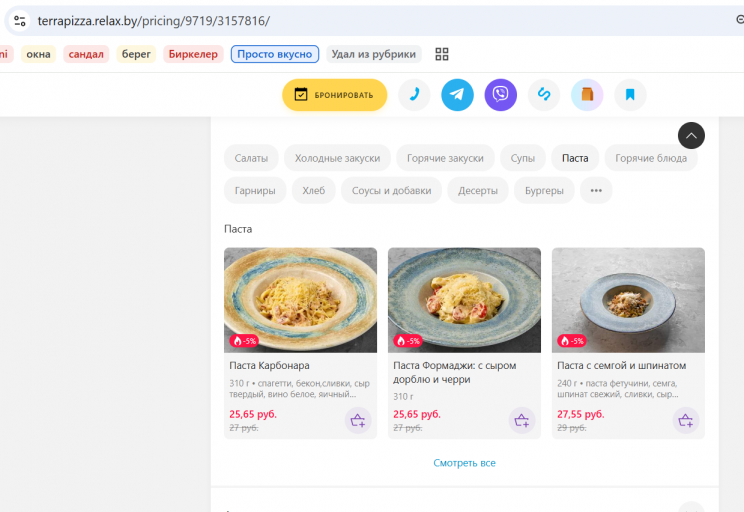This screenshot has width=744, height=512.
Task: Click the grid icon after the bookmarks
Action: point(442,54)
